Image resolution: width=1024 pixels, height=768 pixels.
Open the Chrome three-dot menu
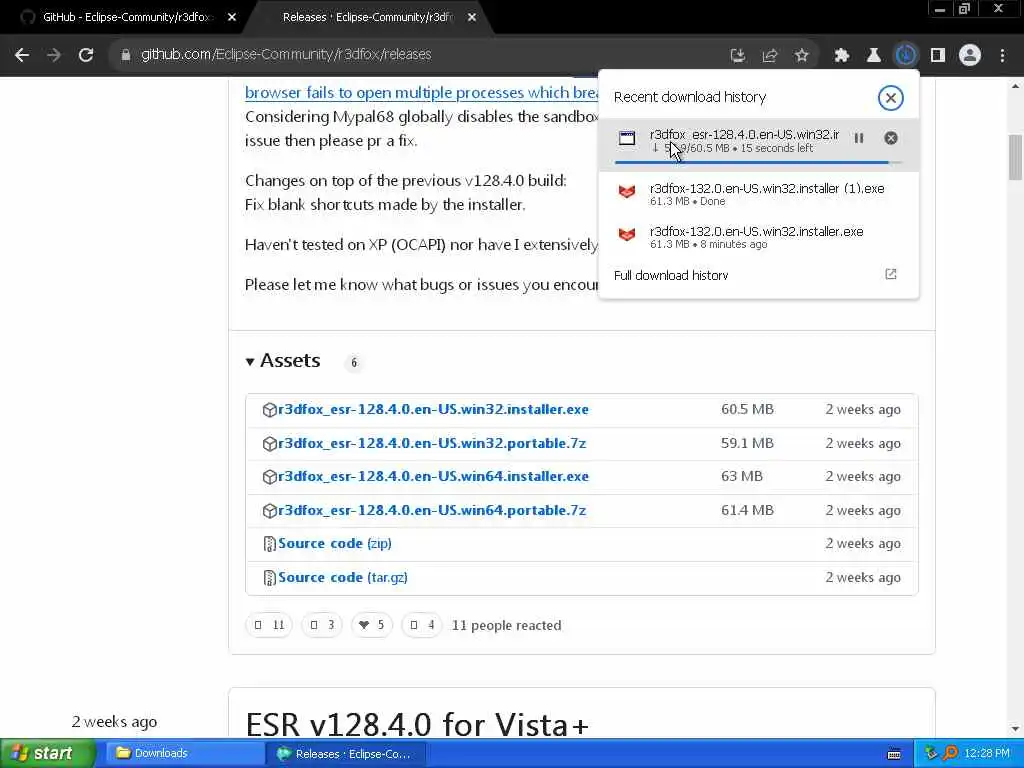click(1002, 56)
